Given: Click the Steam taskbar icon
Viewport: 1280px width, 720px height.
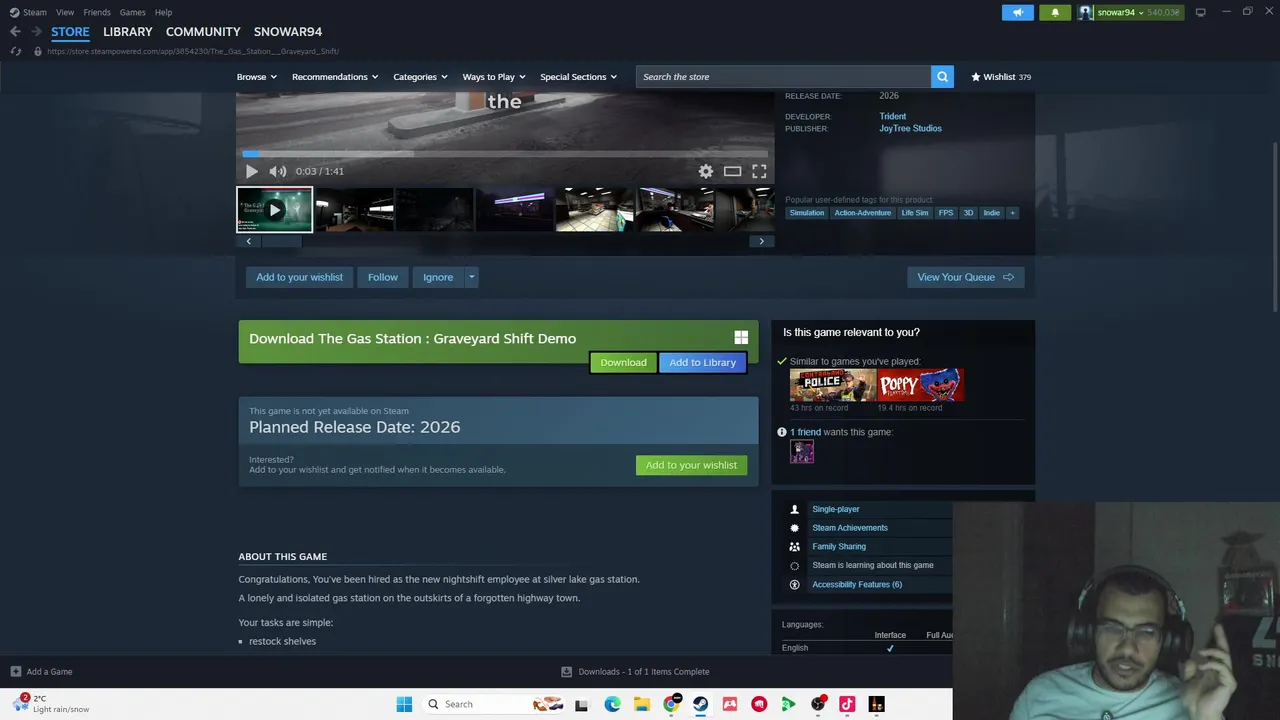Looking at the screenshot, I should point(700,704).
